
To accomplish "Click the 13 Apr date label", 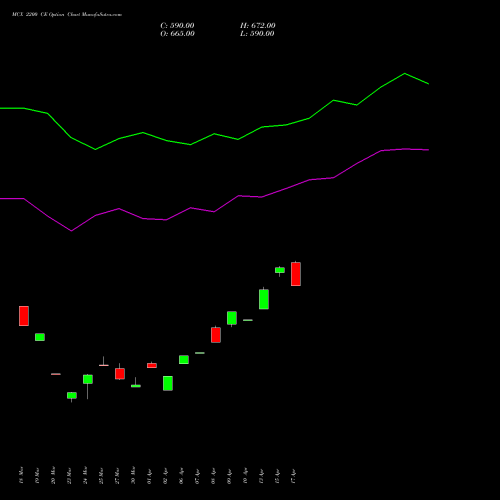I will [x=261, y=476].
